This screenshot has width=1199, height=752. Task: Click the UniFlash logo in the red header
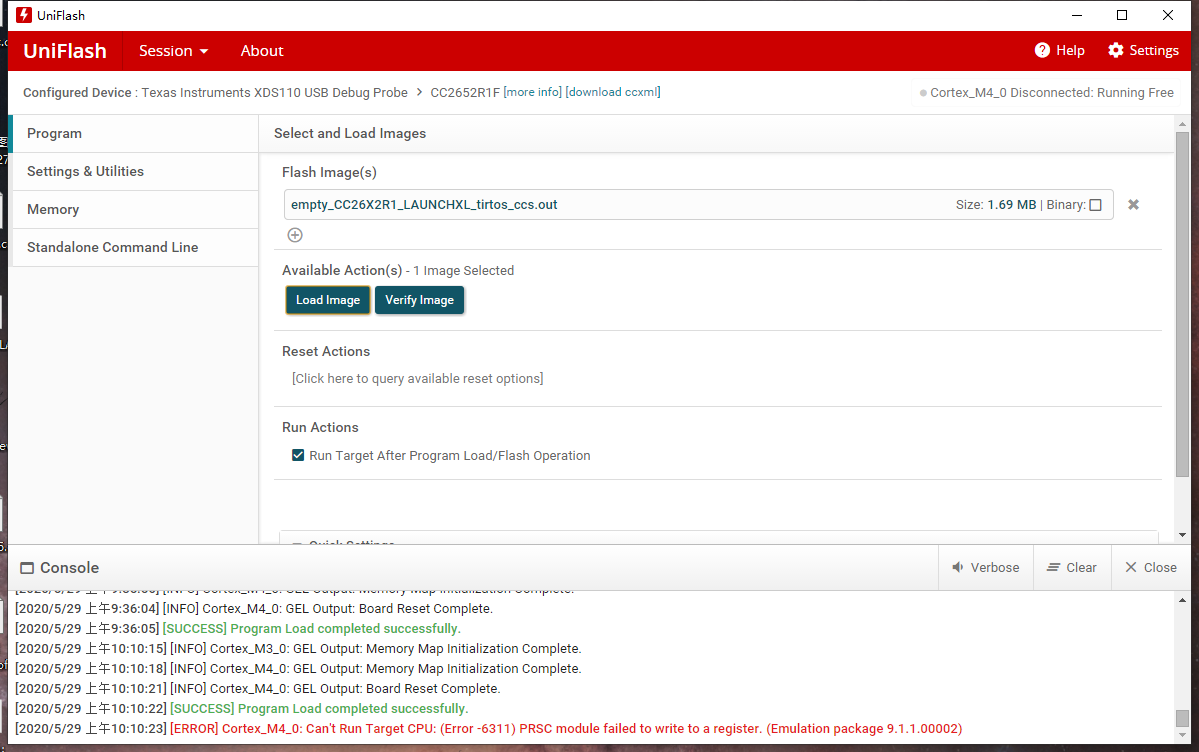coord(65,50)
